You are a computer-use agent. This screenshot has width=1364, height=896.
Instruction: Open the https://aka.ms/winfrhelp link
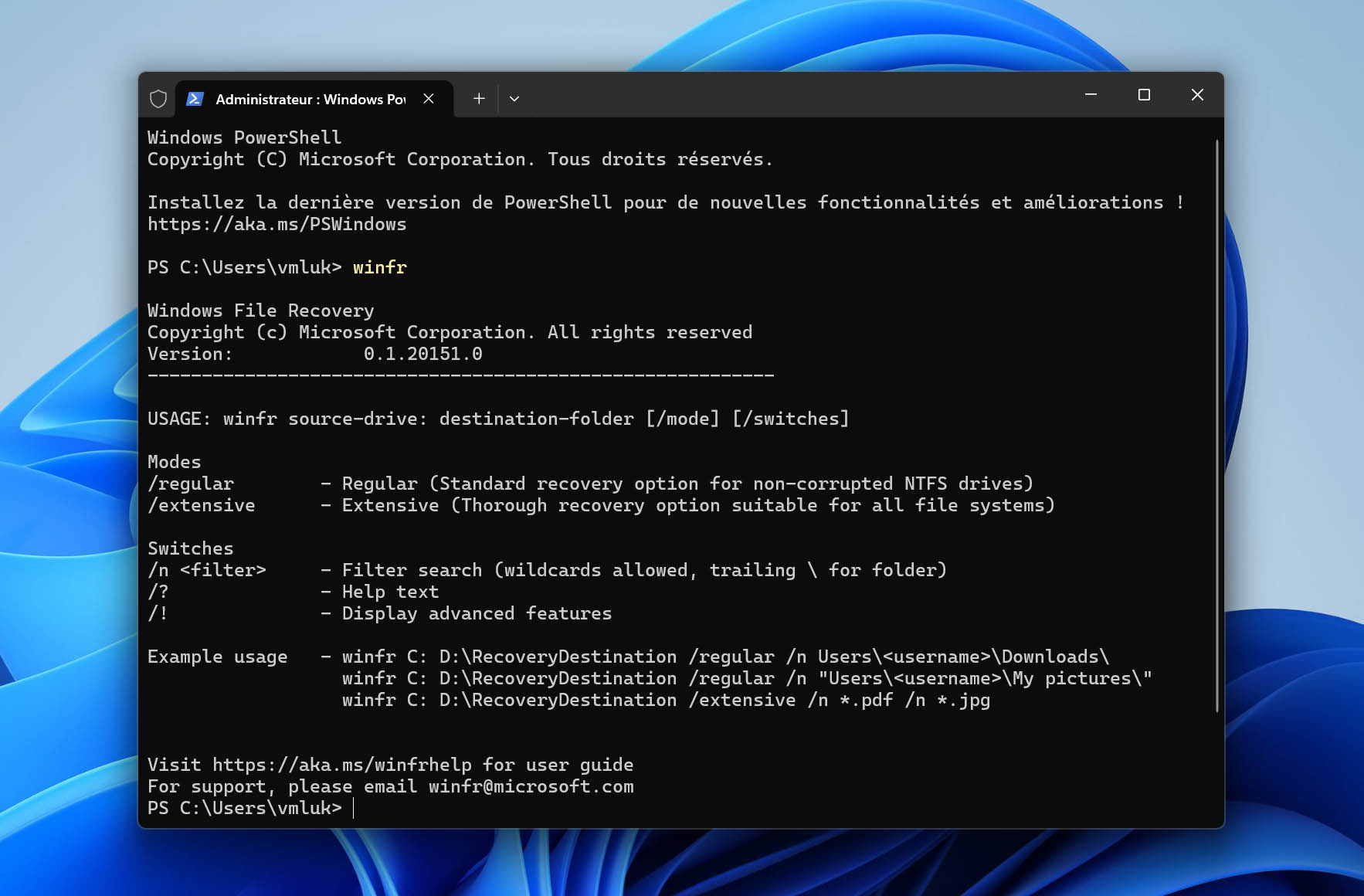click(342, 765)
